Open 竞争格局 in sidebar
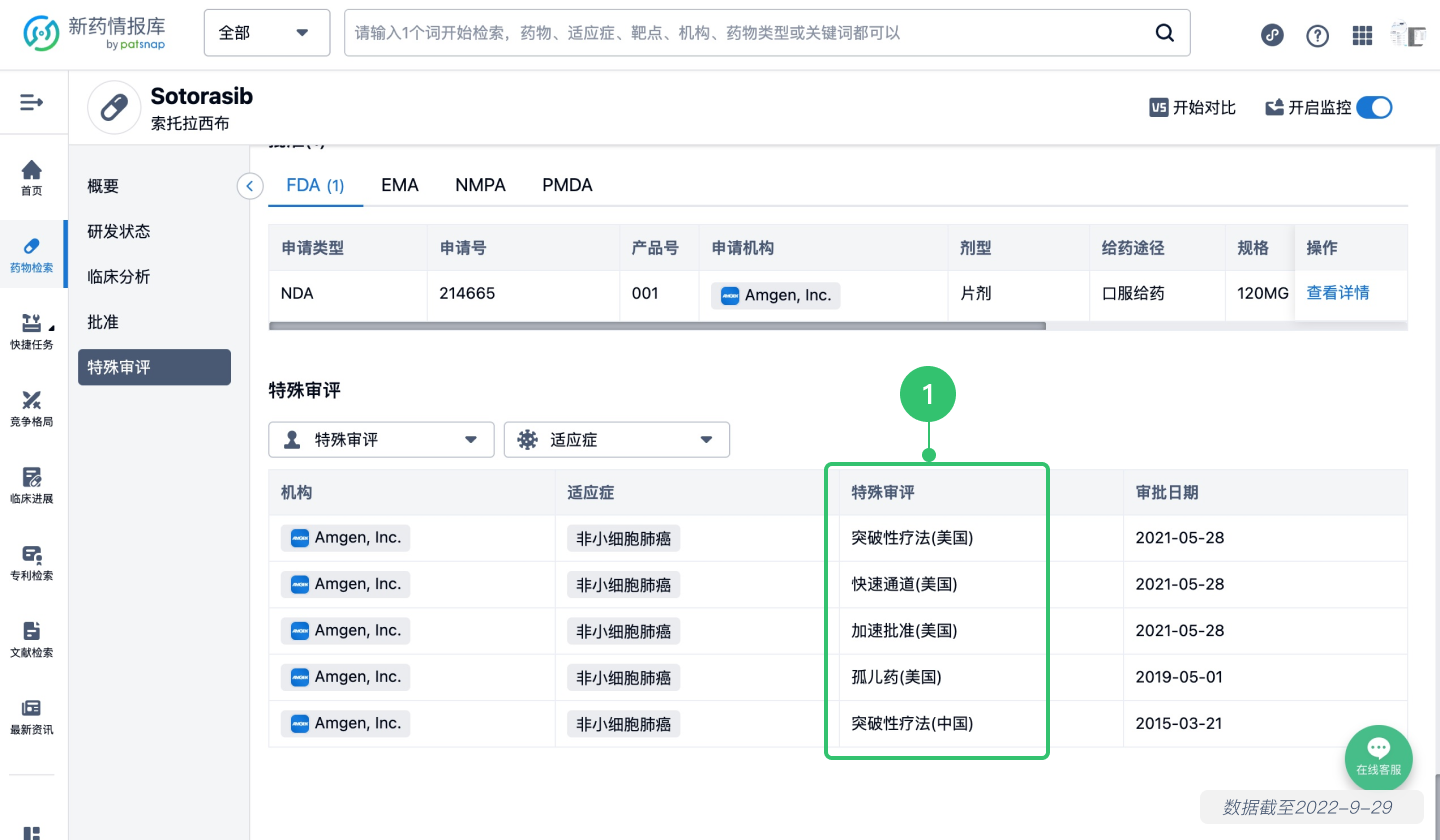Screen dimensions: 1440x840 tap(32, 408)
